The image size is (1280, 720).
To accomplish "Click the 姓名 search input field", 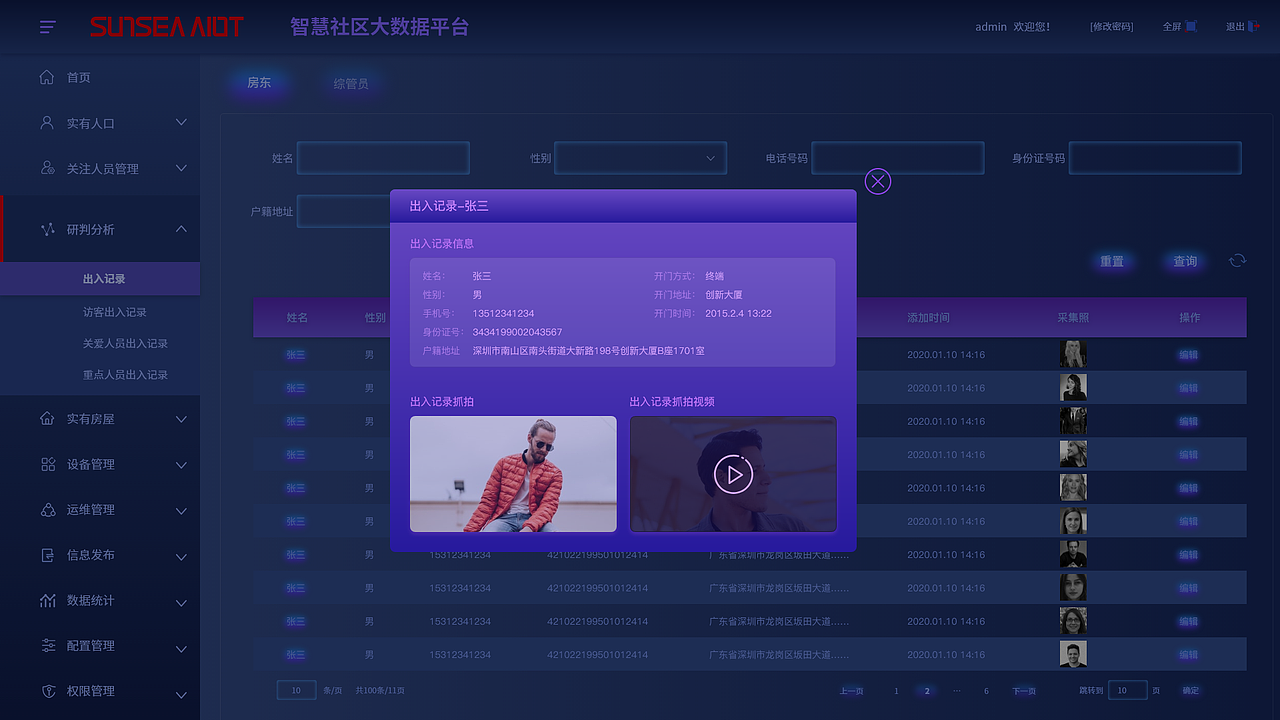I will (383, 158).
